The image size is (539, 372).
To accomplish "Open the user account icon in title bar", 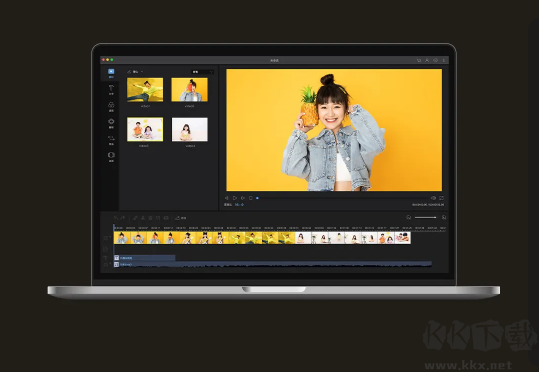I will coord(427,60).
